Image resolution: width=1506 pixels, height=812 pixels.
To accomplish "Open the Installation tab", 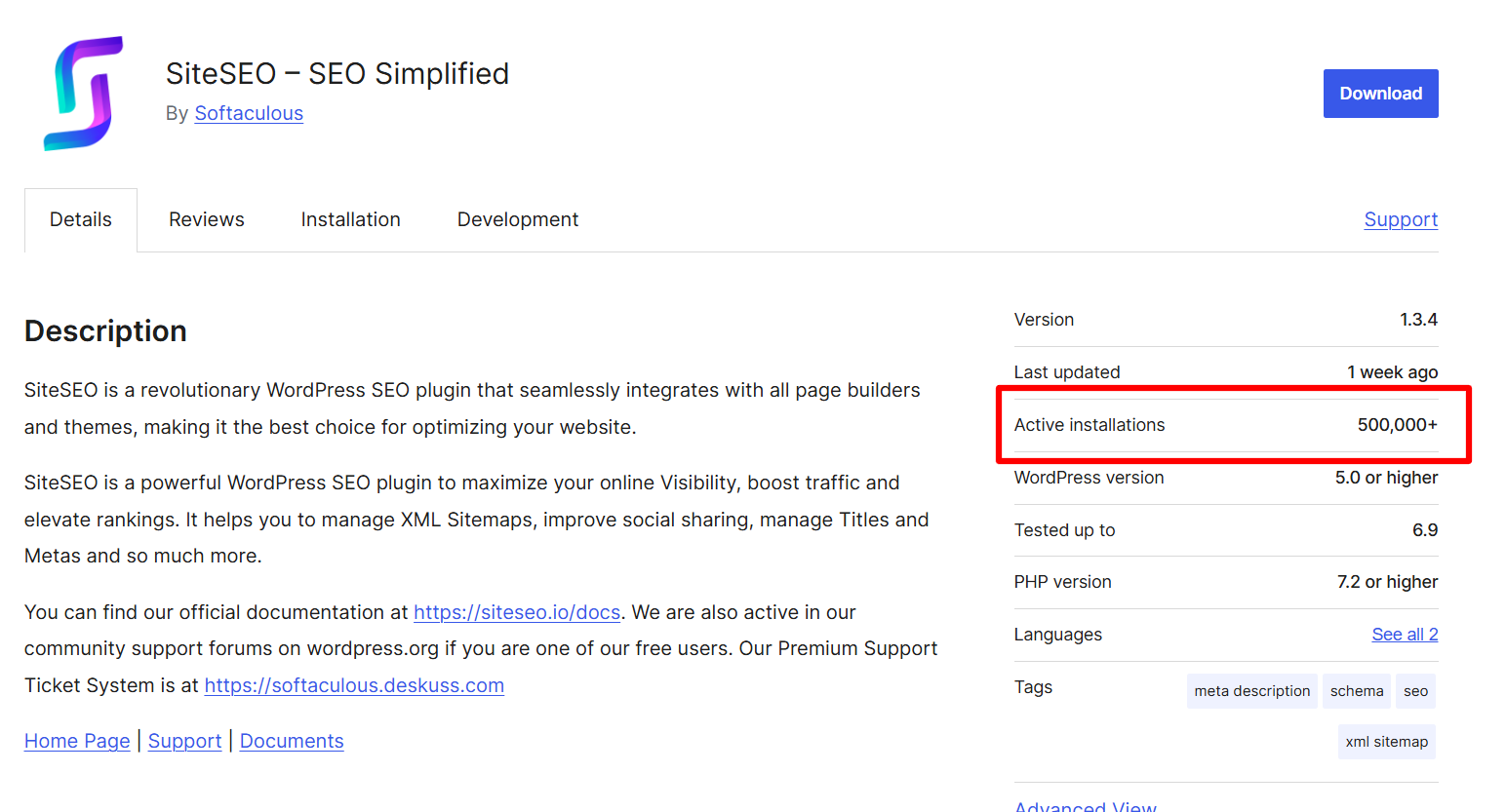I will coord(350,219).
